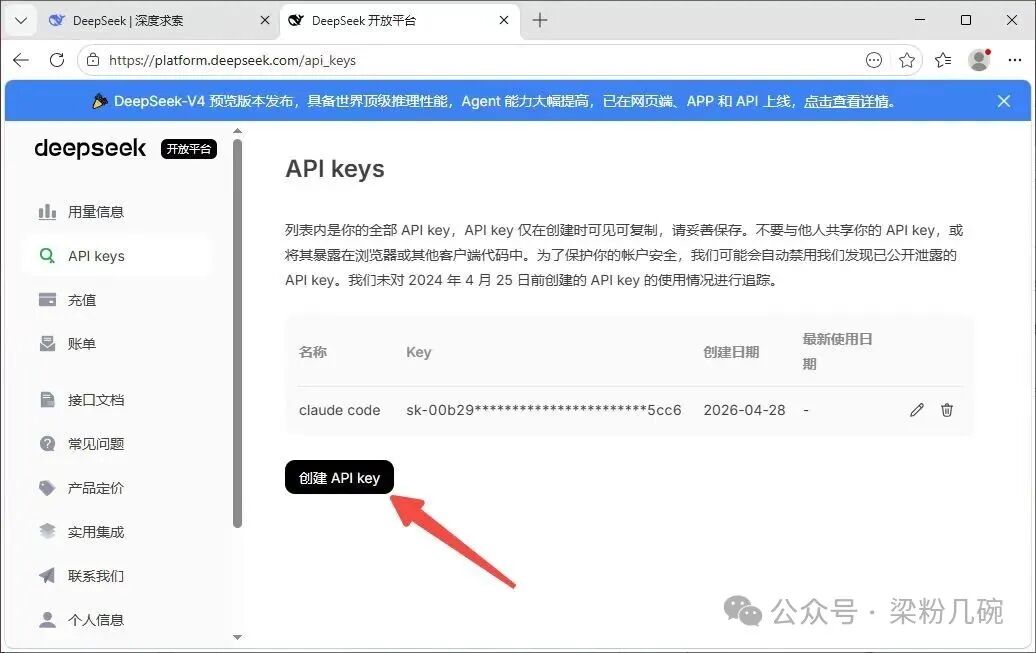Click the deepseek logo
This screenshot has width=1036, height=653.
click(90, 149)
